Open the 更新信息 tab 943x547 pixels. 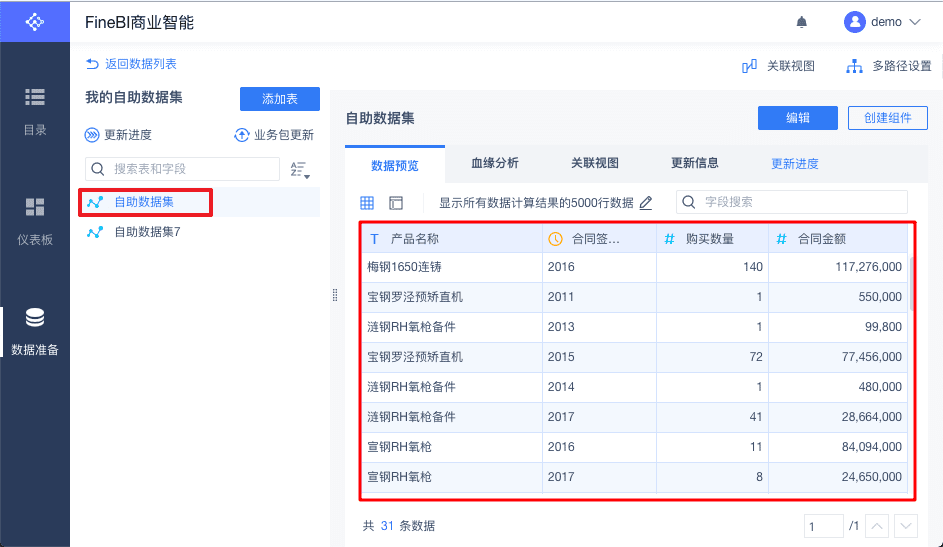coord(695,163)
